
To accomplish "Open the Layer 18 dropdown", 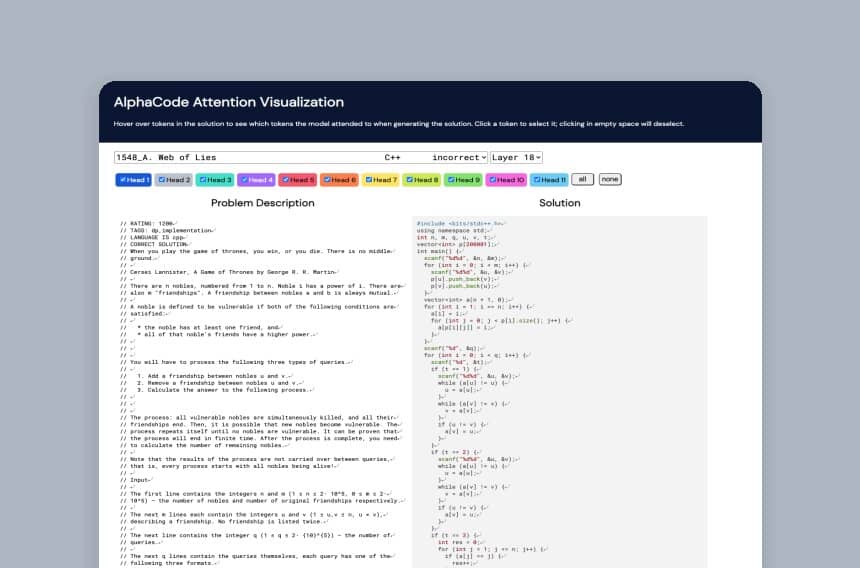I will click(x=516, y=157).
